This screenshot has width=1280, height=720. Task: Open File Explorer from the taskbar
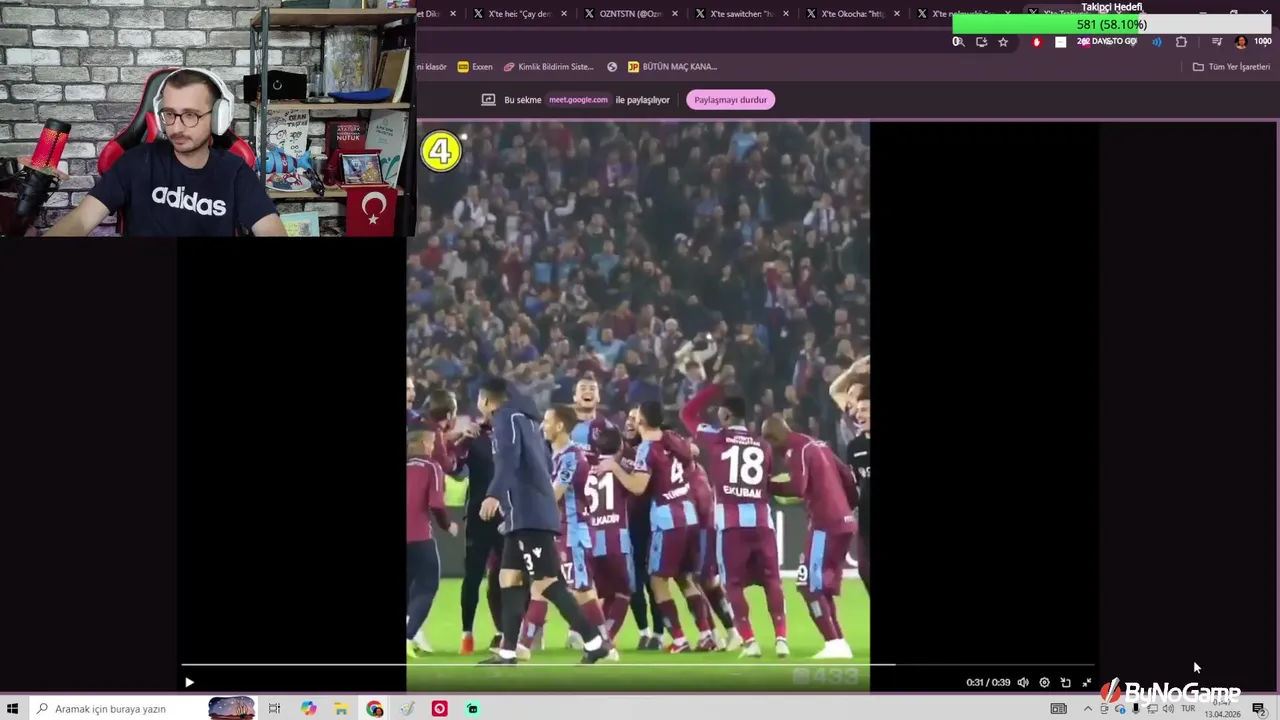[341, 709]
